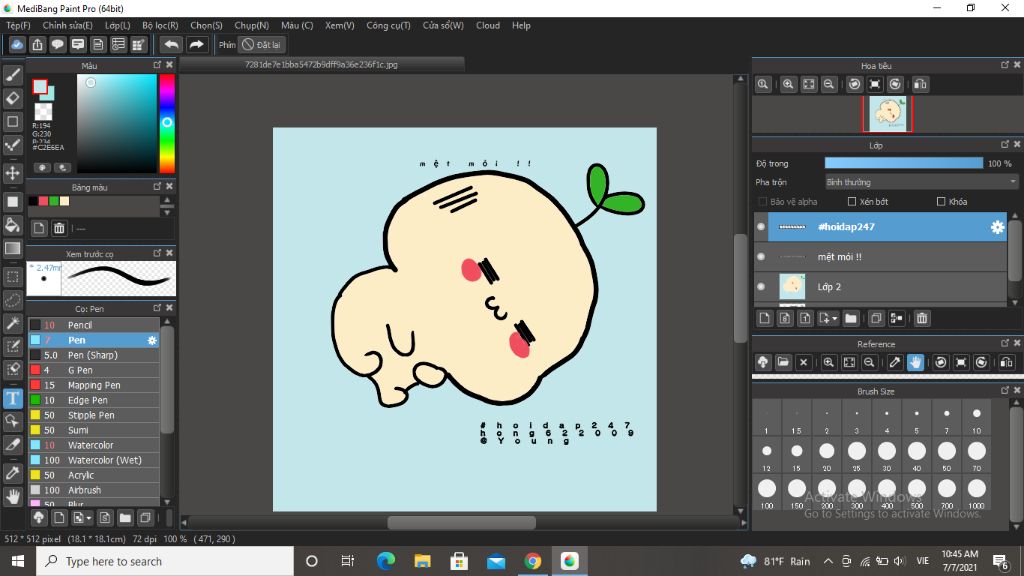
Task: Open the Cloud menu
Action: (488, 25)
